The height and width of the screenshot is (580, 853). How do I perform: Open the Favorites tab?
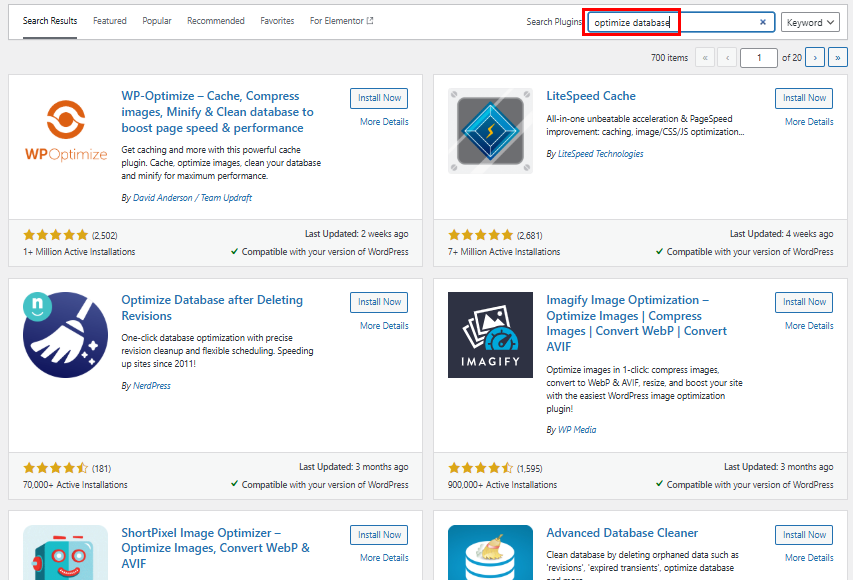click(x=277, y=19)
